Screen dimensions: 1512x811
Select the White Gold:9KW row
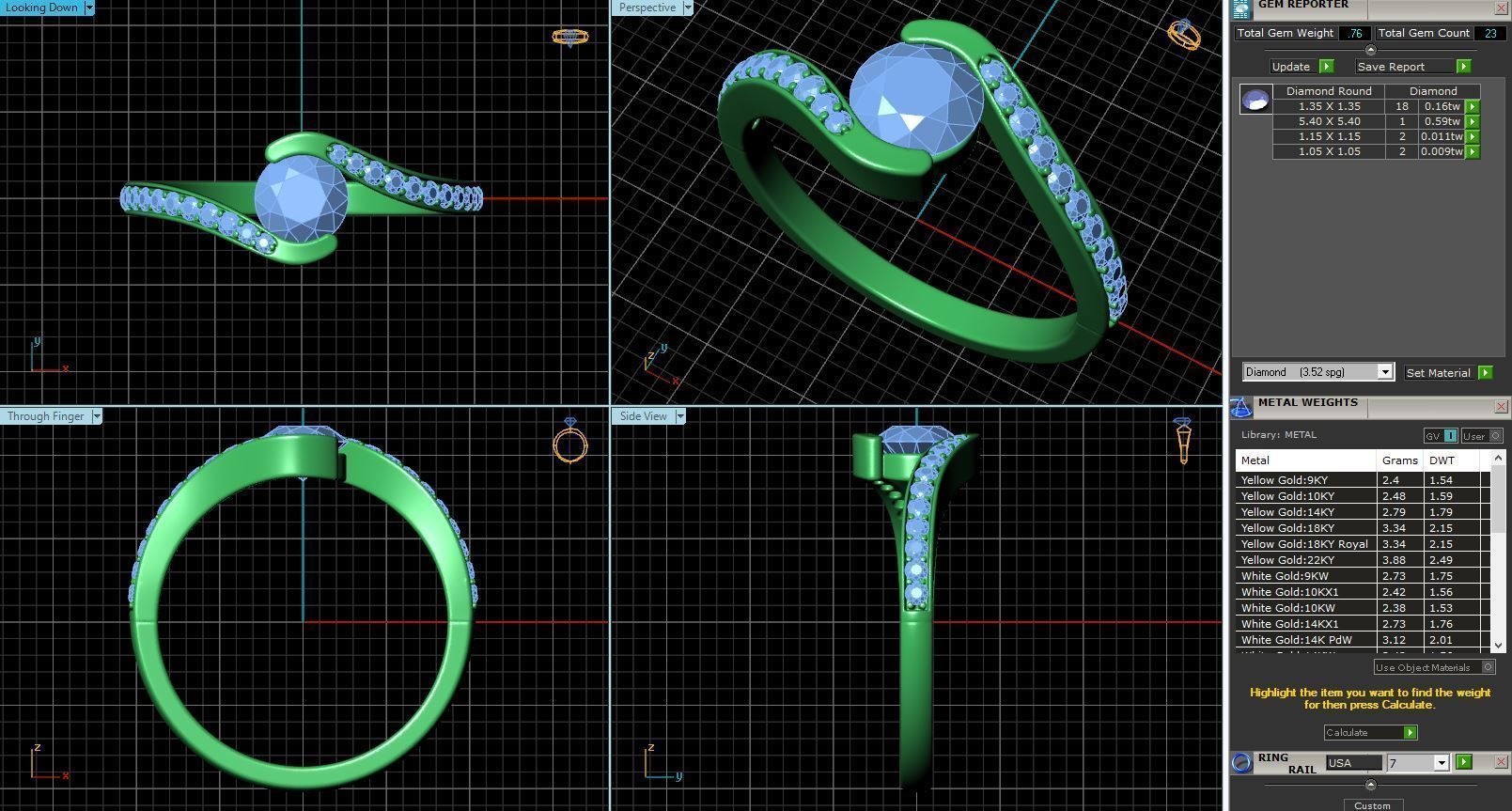[1363, 576]
